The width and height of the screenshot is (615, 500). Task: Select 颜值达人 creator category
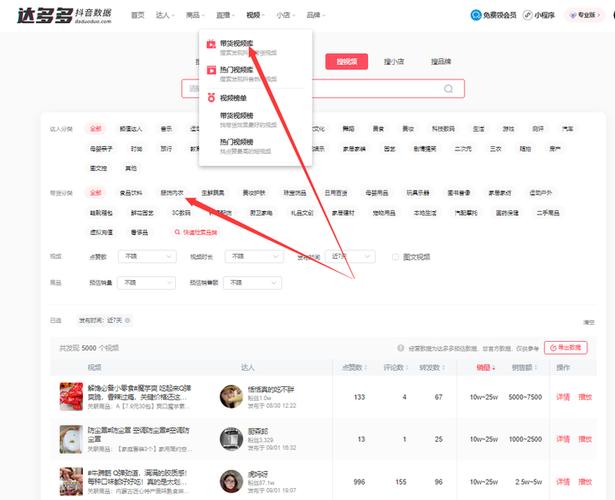coord(131,129)
